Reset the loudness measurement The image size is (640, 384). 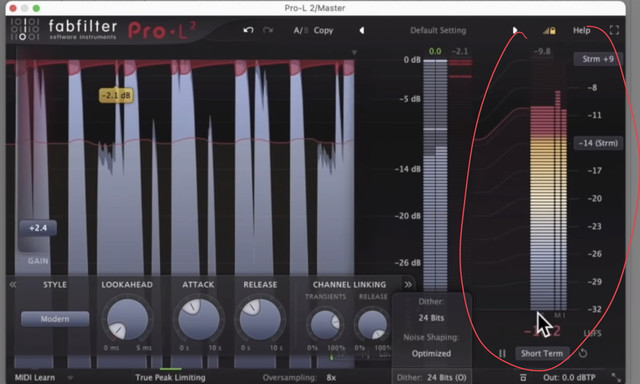tap(583, 353)
